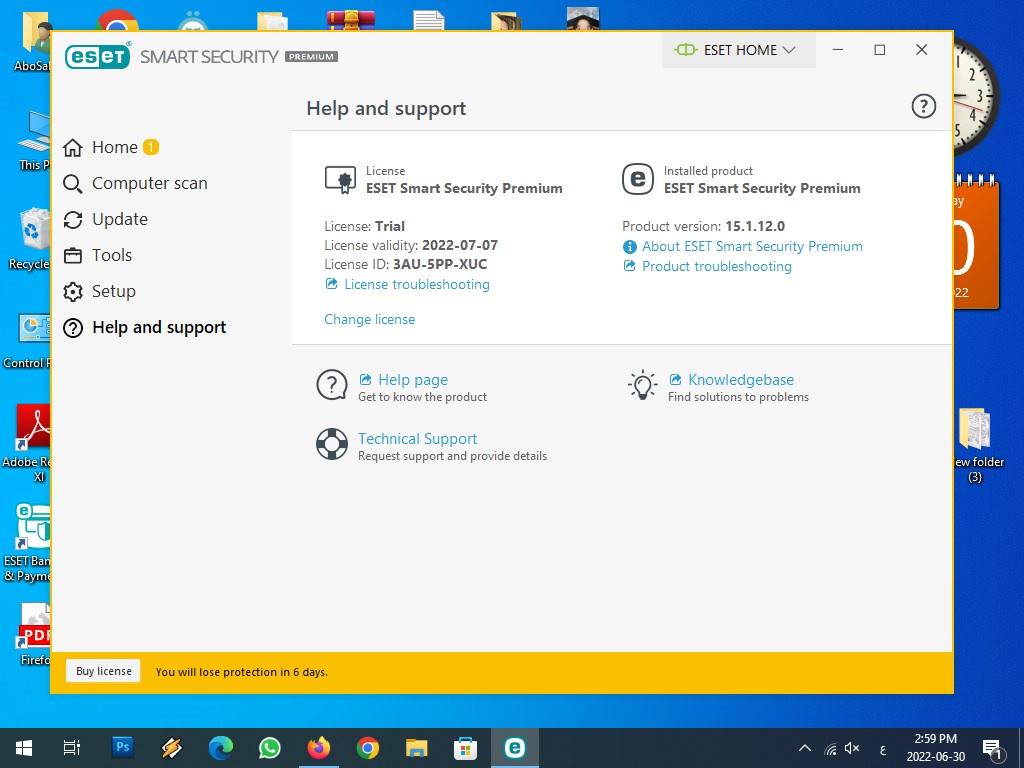Open Google Chrome from the taskbar
1024x768 pixels.
(x=368, y=748)
